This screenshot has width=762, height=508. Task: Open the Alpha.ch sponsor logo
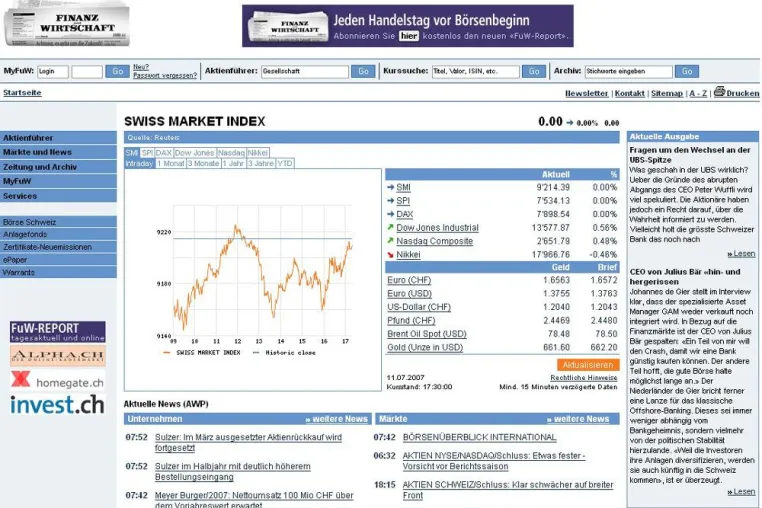click(x=58, y=356)
